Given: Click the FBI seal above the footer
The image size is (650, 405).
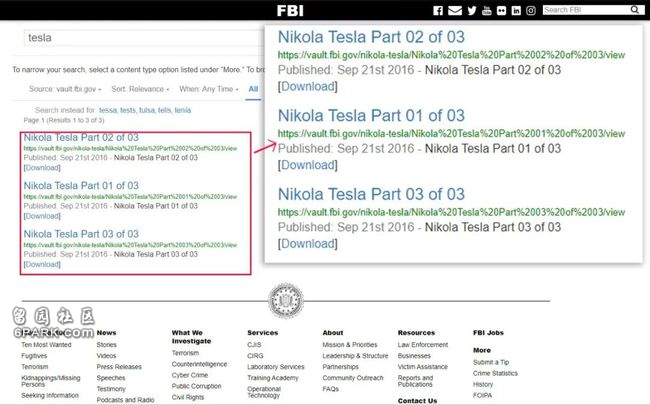Looking at the screenshot, I should [x=286, y=301].
